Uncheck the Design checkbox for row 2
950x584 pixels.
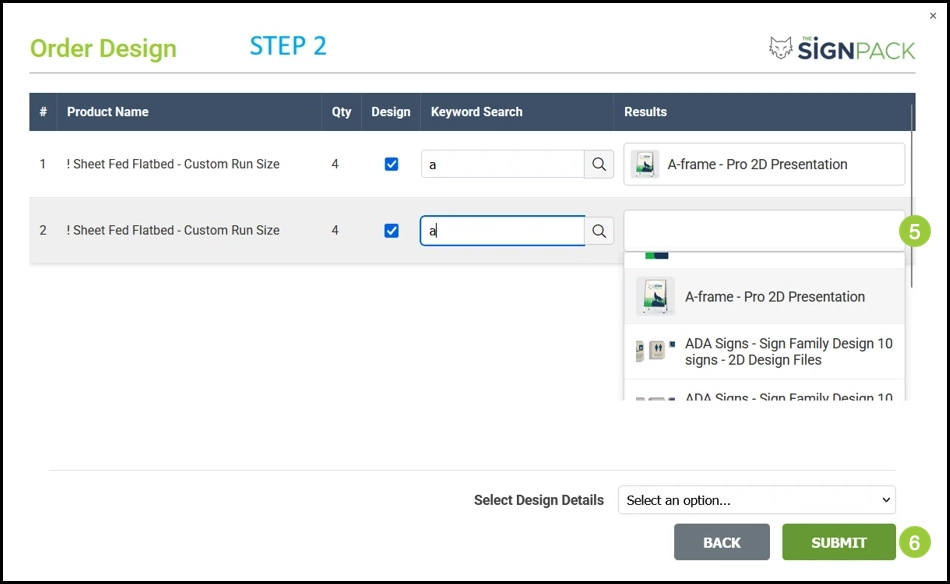391,231
